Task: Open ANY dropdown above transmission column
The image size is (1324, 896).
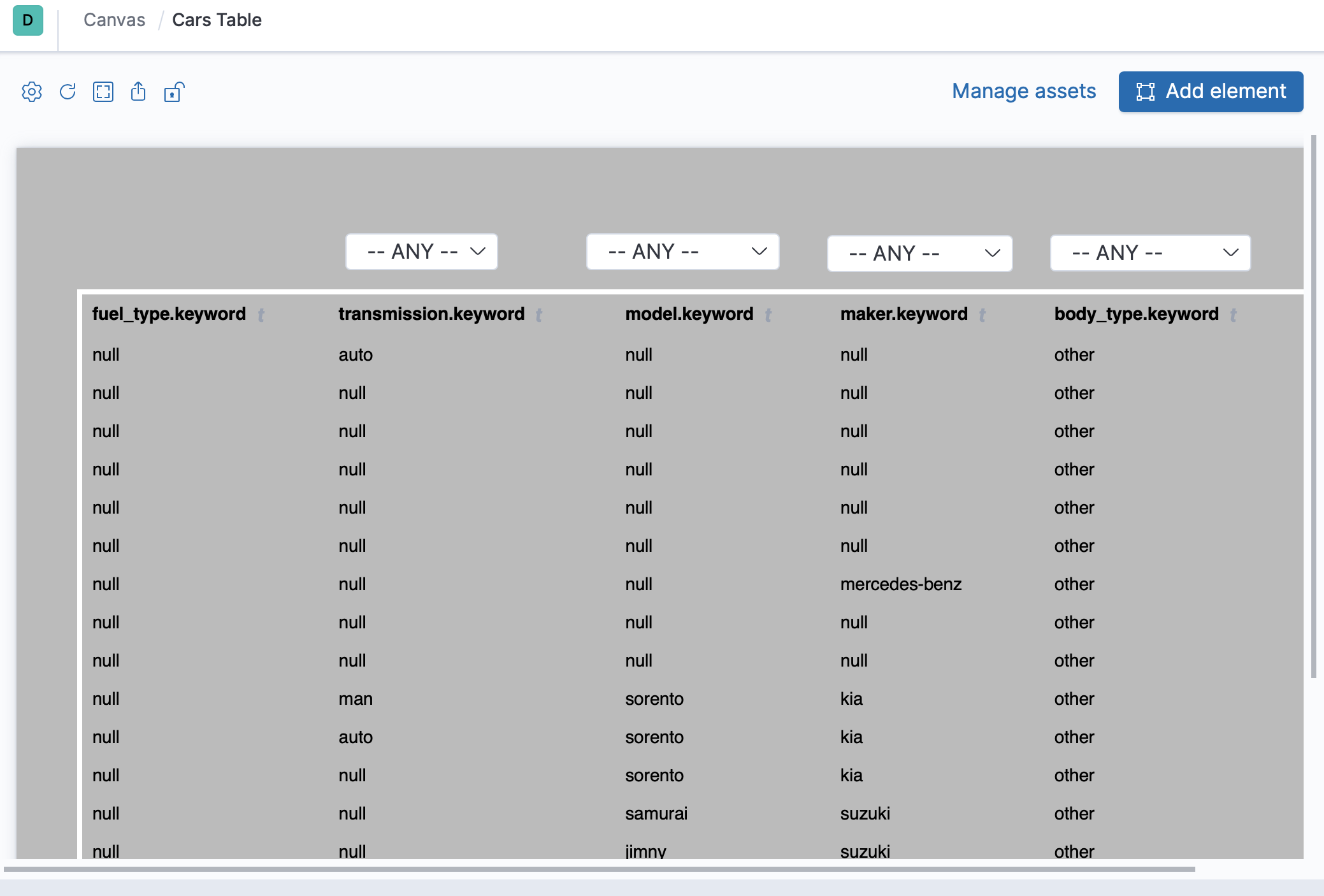Action: pyautogui.click(x=421, y=252)
